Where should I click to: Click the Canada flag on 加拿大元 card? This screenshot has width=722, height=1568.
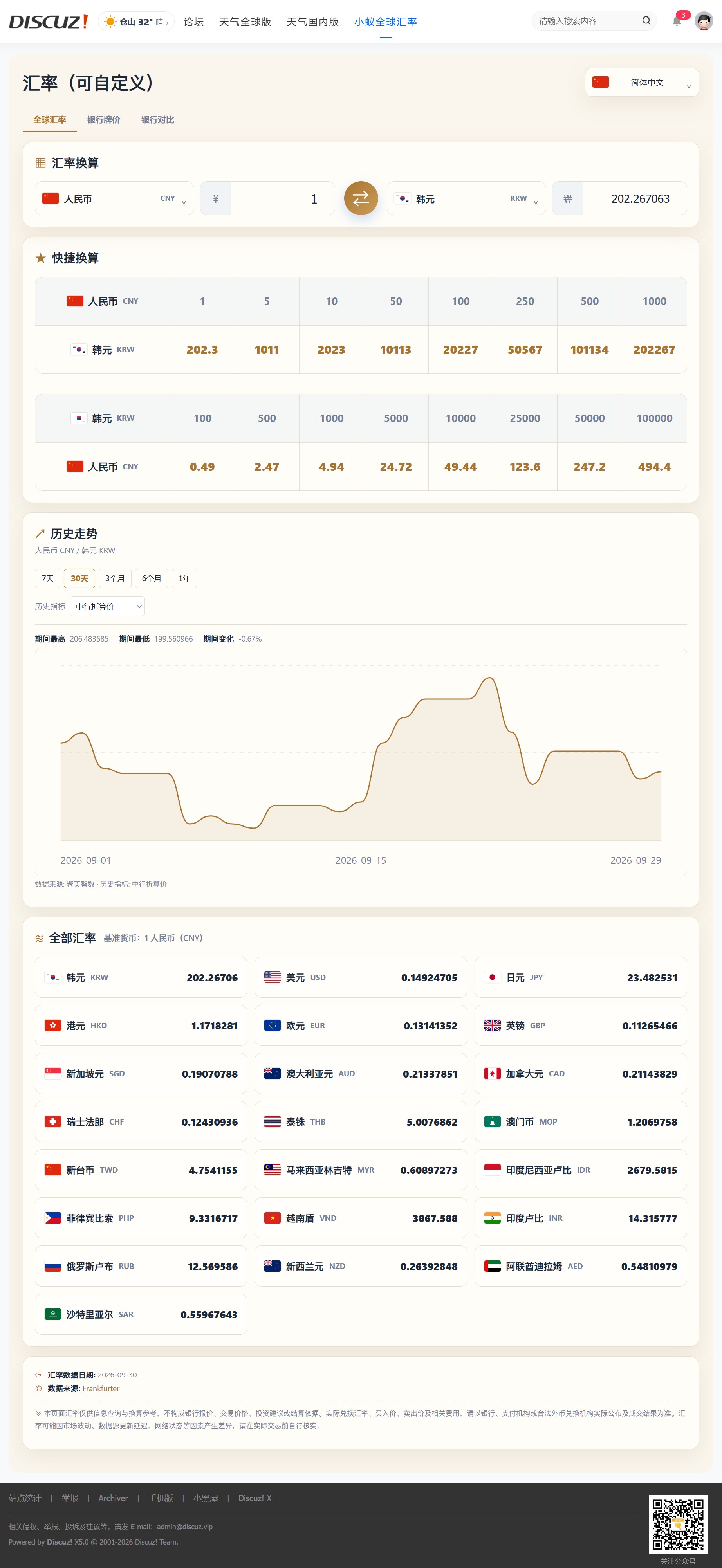pyautogui.click(x=492, y=1073)
